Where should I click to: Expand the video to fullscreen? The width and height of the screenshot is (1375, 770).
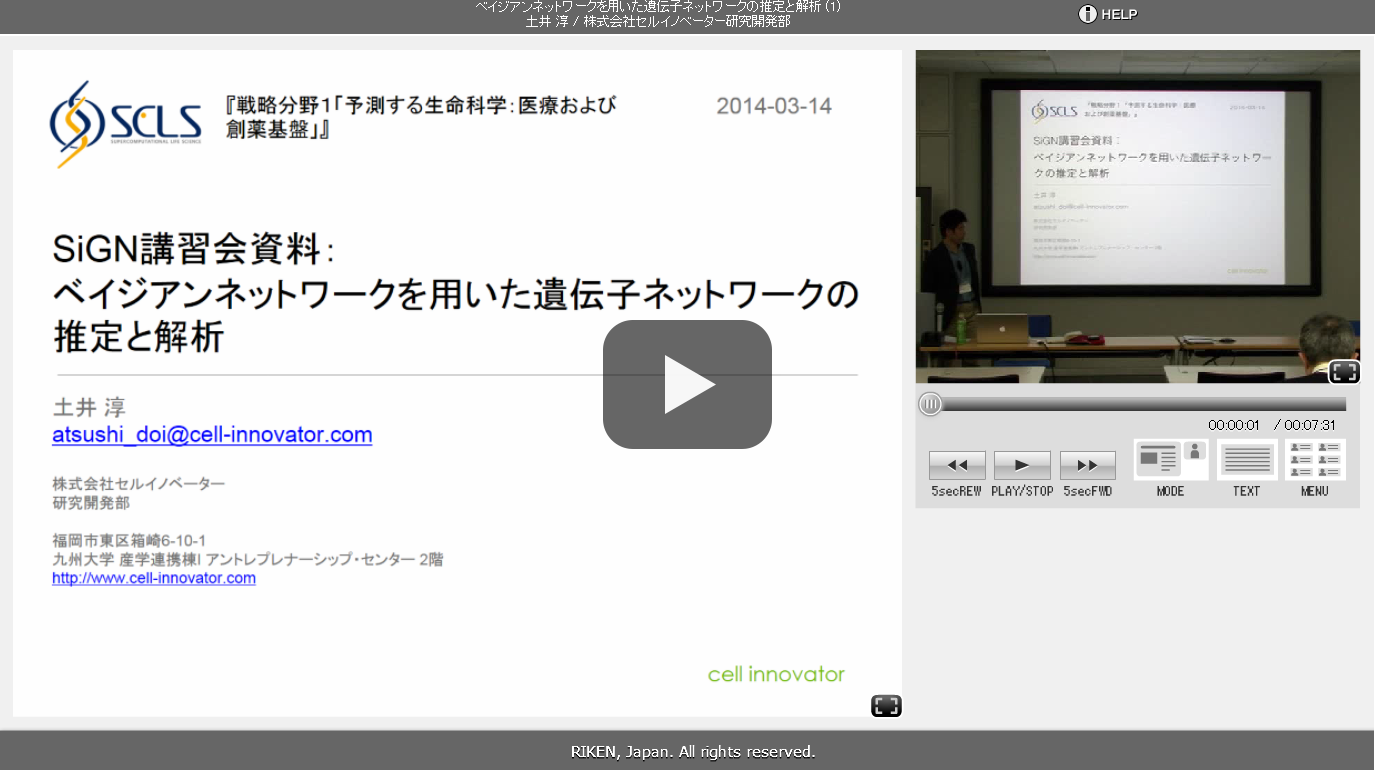(x=1344, y=372)
